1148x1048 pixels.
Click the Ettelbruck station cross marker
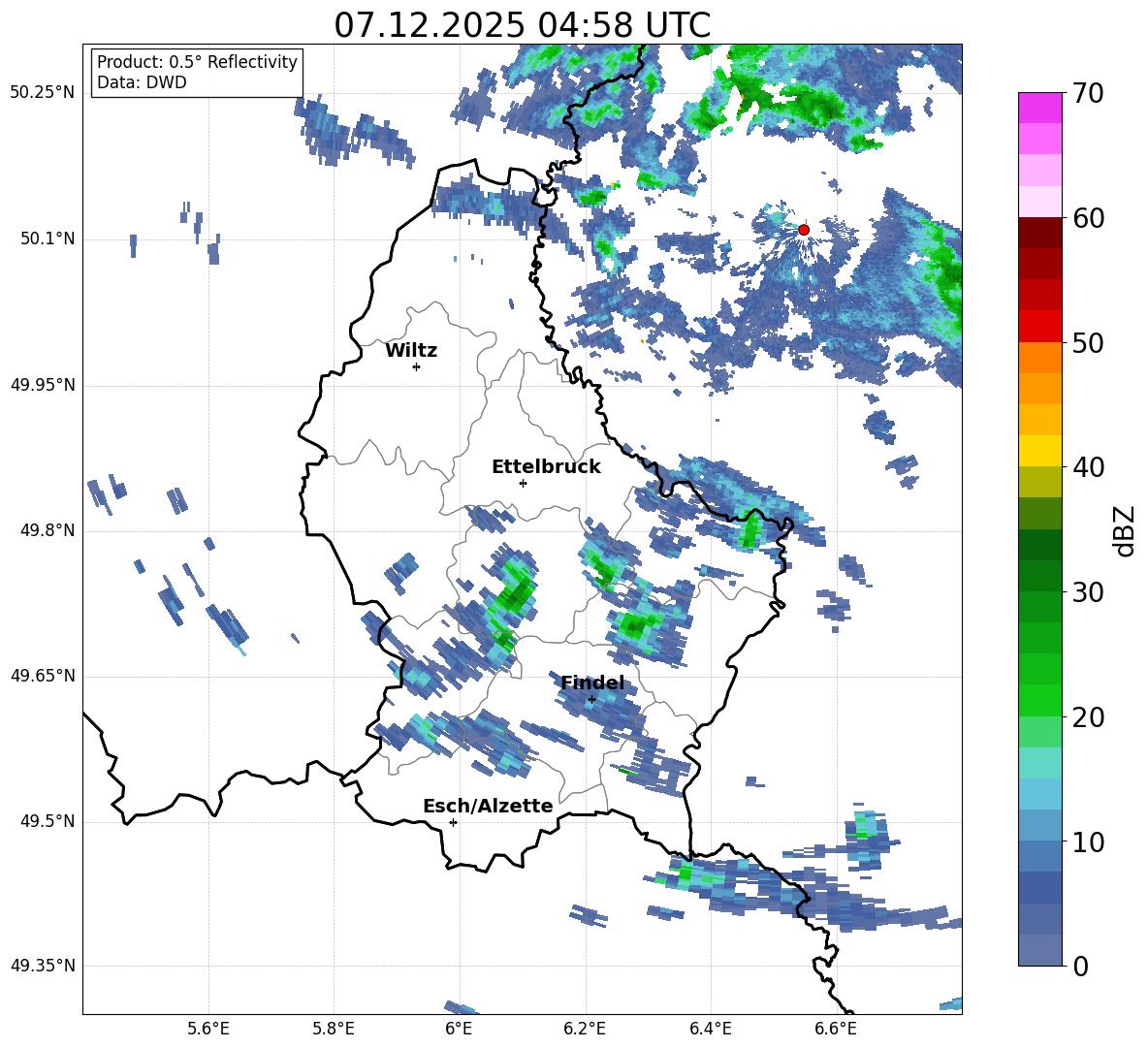pos(523,483)
